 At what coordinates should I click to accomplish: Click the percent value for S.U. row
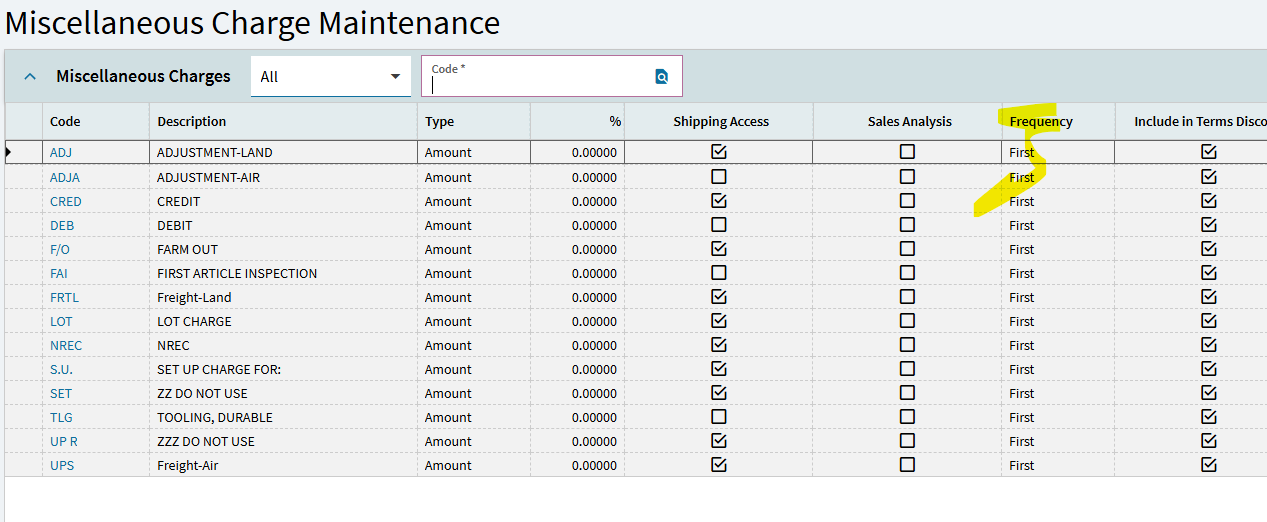[x=594, y=369]
